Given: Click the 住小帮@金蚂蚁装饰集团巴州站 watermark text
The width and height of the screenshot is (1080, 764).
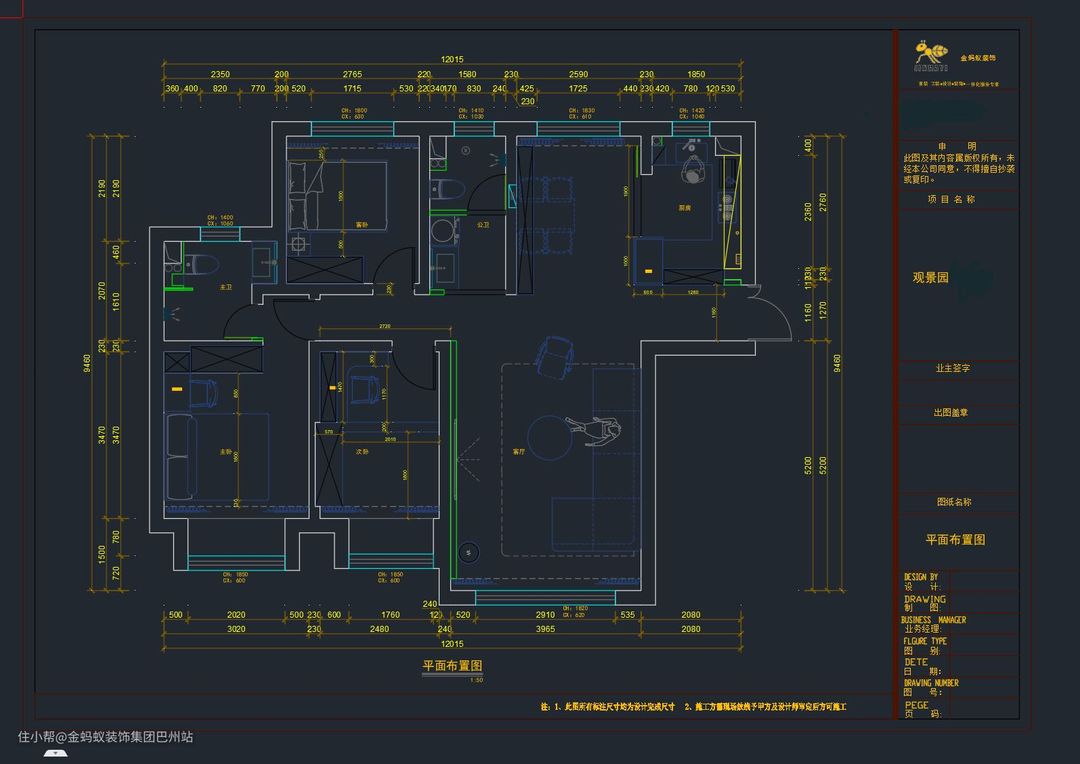Looking at the screenshot, I should 105,737.
